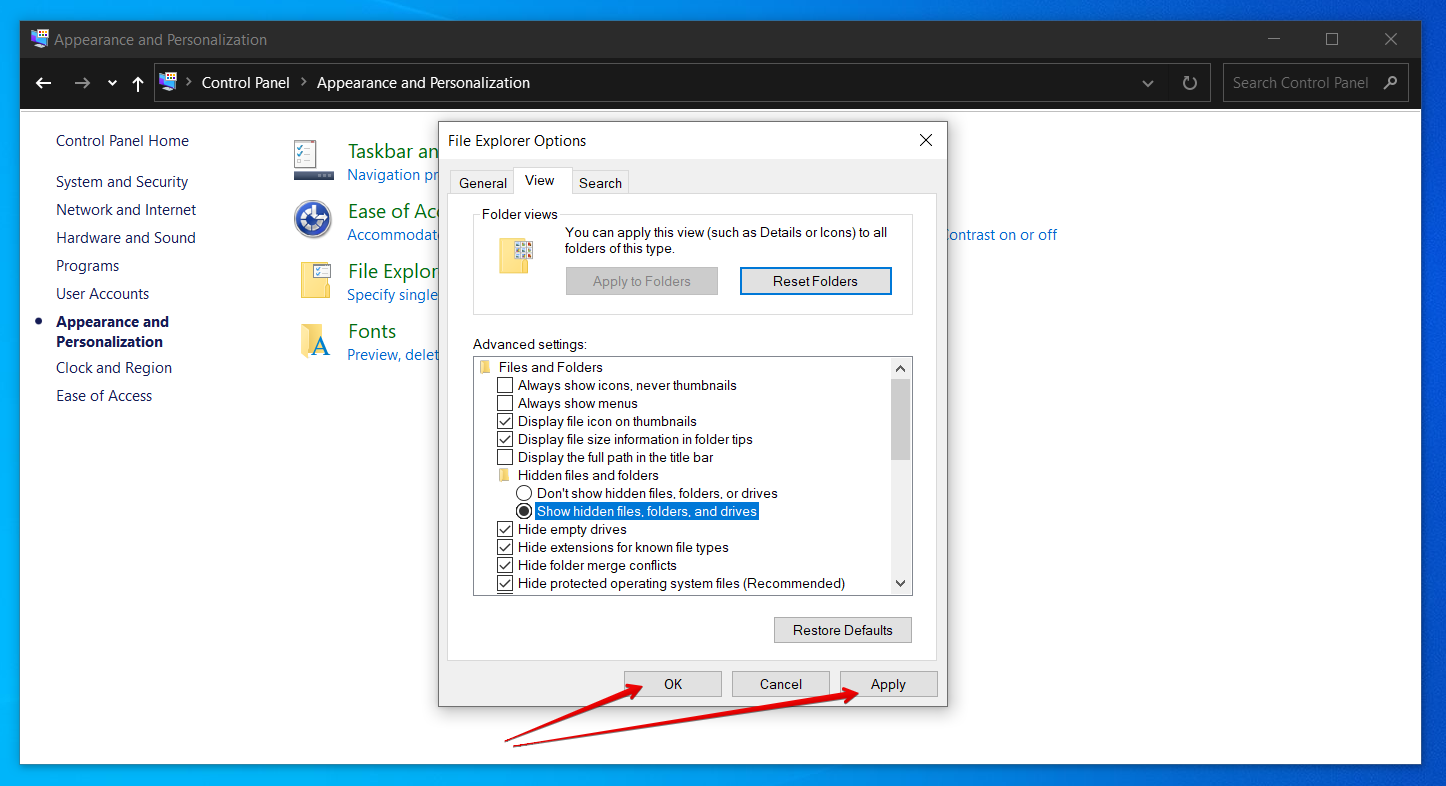Uncheck Hide protected operating system files
This screenshot has width=1446, height=786.
click(505, 583)
